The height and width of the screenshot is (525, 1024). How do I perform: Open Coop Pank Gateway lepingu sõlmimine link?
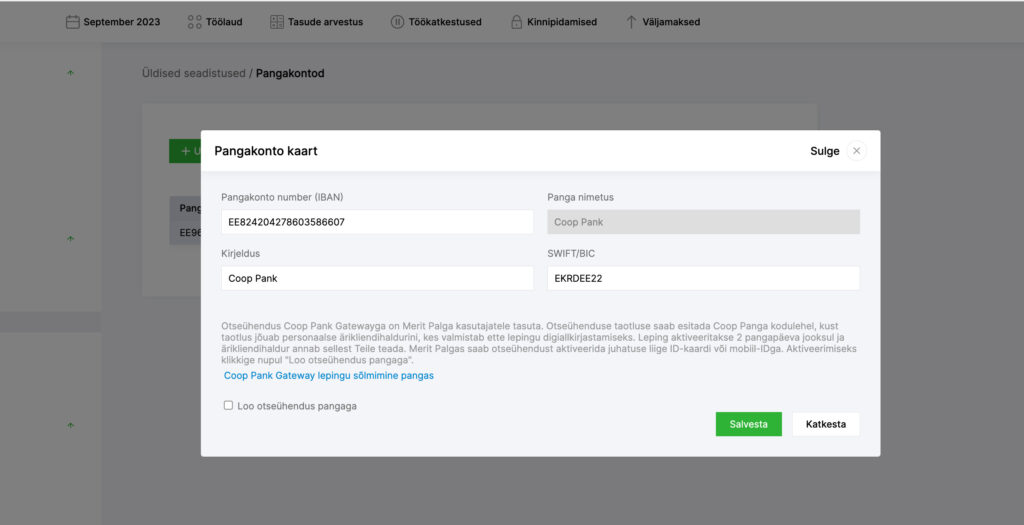click(x=328, y=375)
